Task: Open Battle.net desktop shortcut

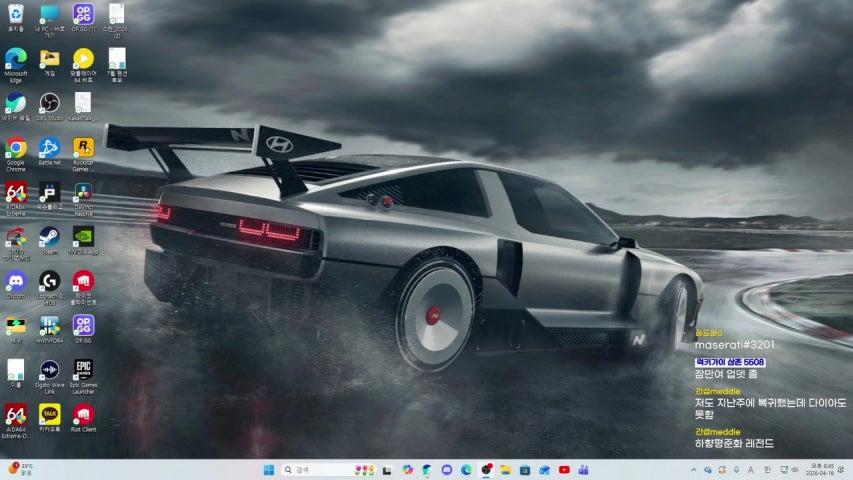Action: (x=49, y=148)
